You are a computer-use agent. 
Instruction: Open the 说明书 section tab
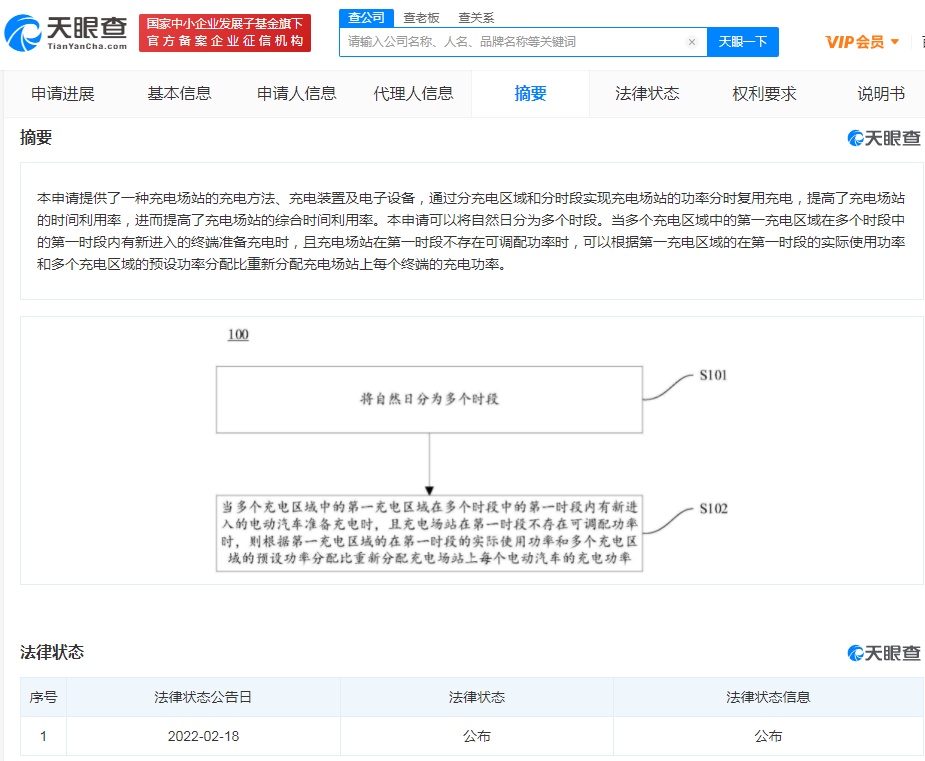(881, 94)
